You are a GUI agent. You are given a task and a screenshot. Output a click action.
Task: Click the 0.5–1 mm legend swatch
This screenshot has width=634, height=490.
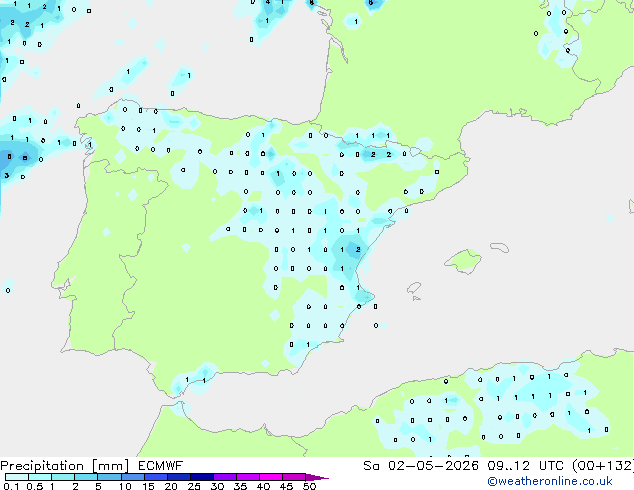pyautogui.click(x=40, y=477)
